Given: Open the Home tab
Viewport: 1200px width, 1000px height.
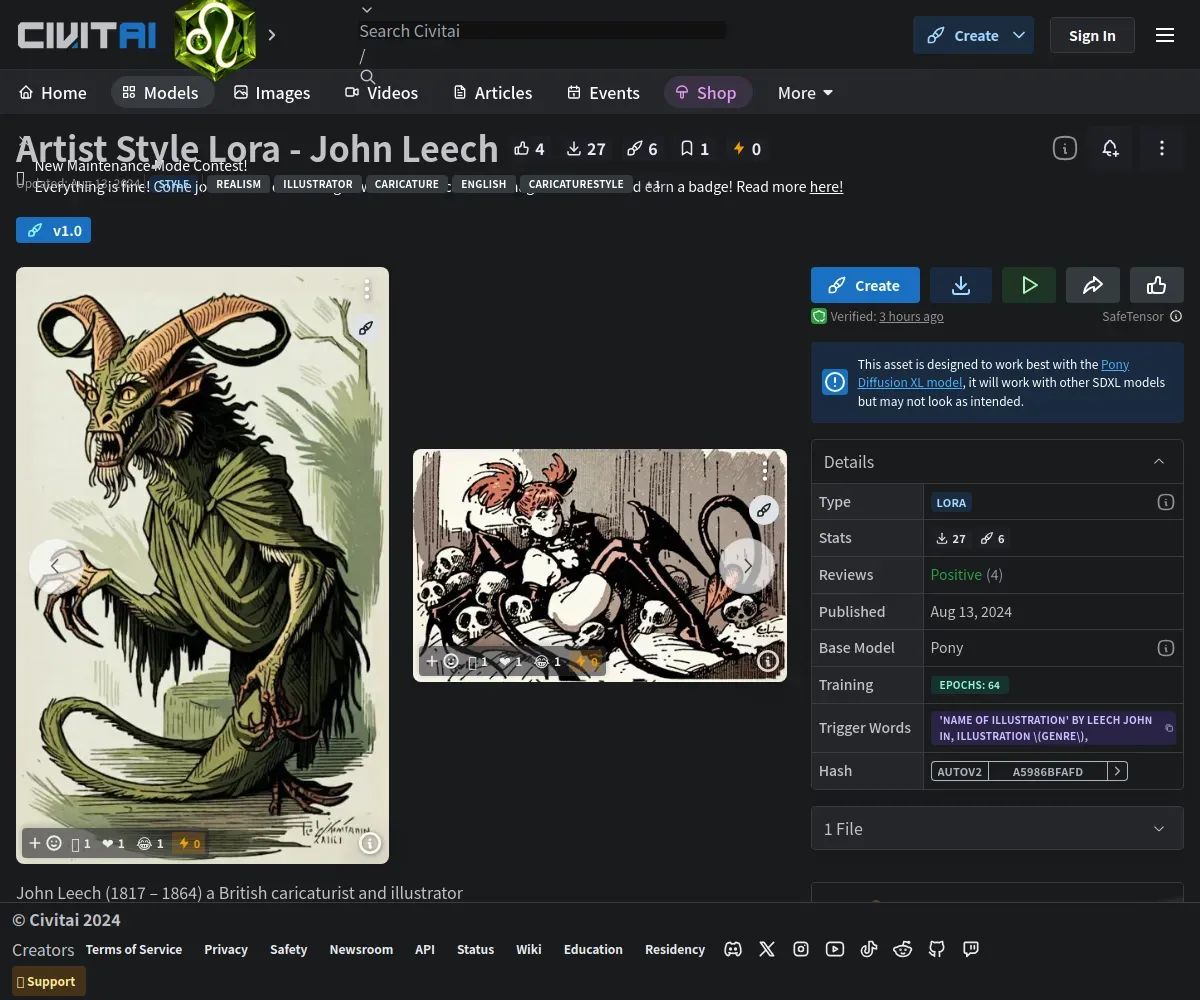Looking at the screenshot, I should [x=53, y=92].
